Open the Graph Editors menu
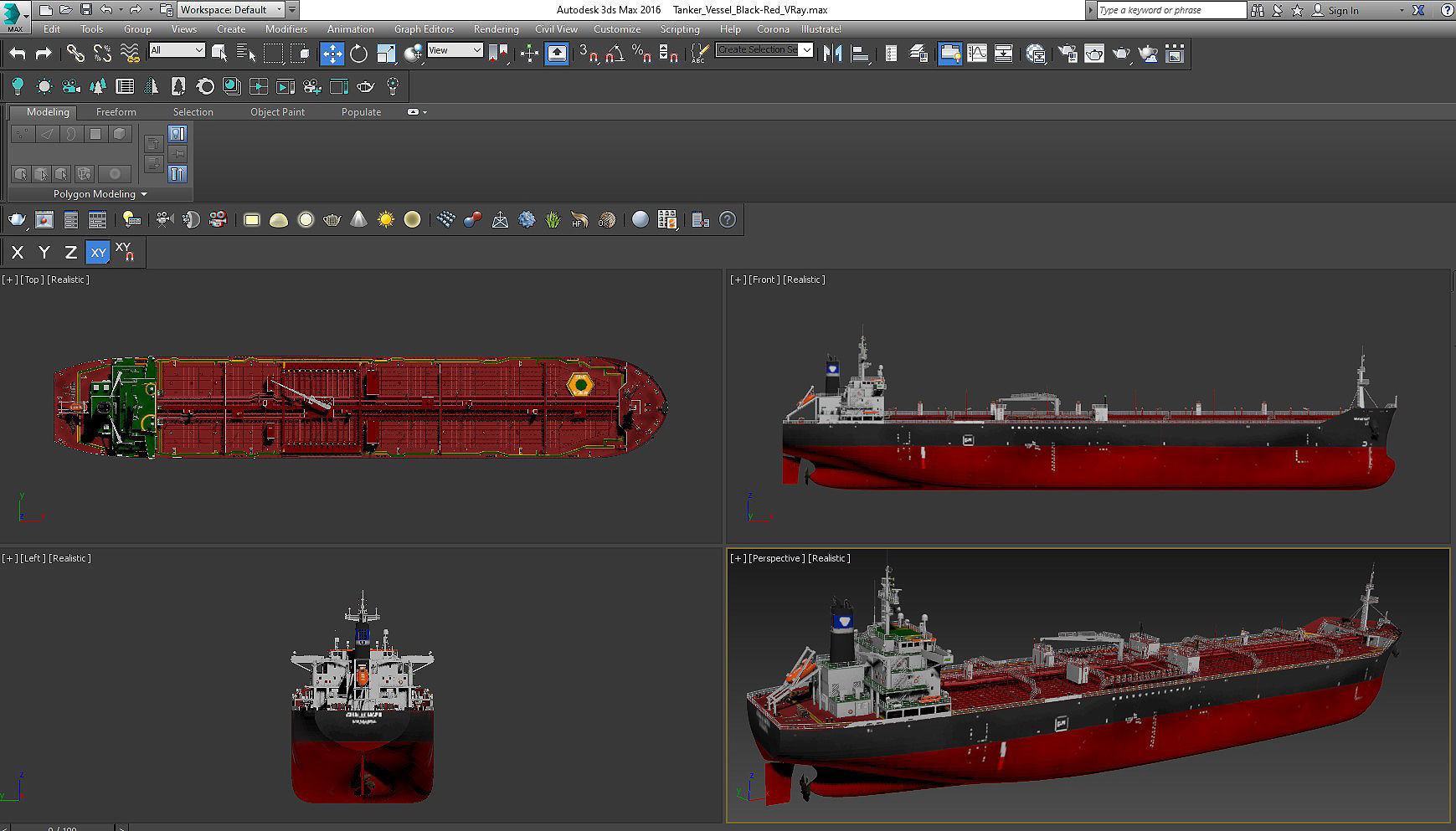Viewport: 1456px width, 831px height. point(424,28)
